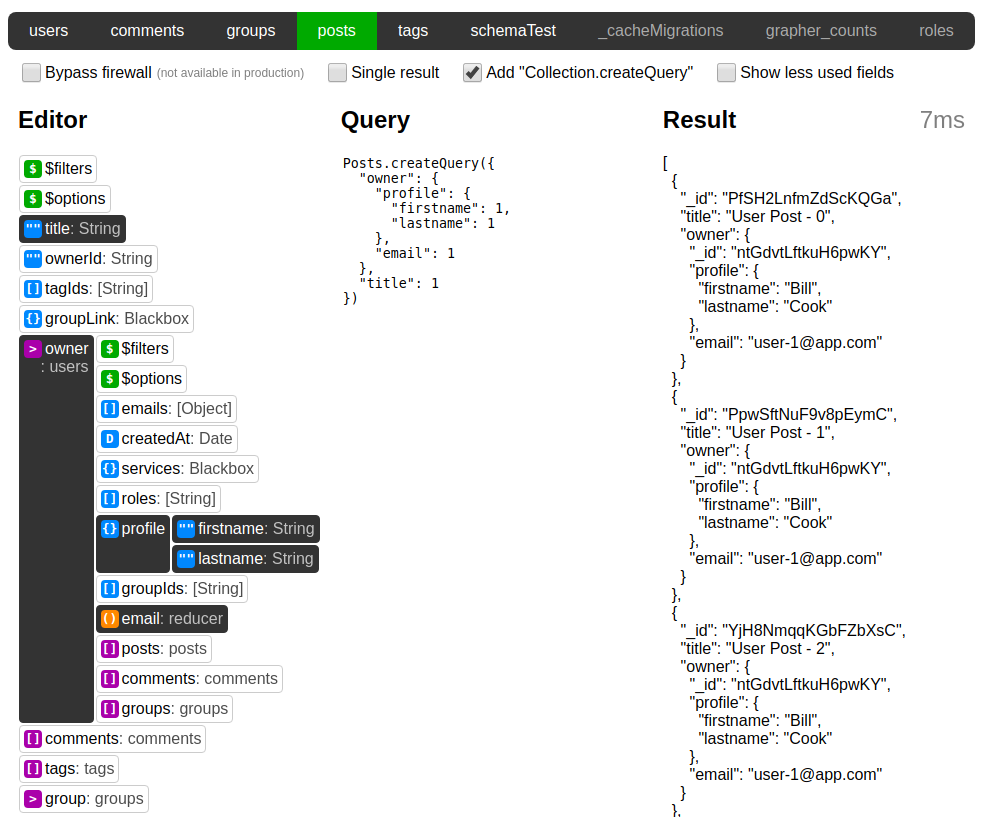Deselect the email: reducer field
This screenshot has width=981, height=817.
coord(162,619)
